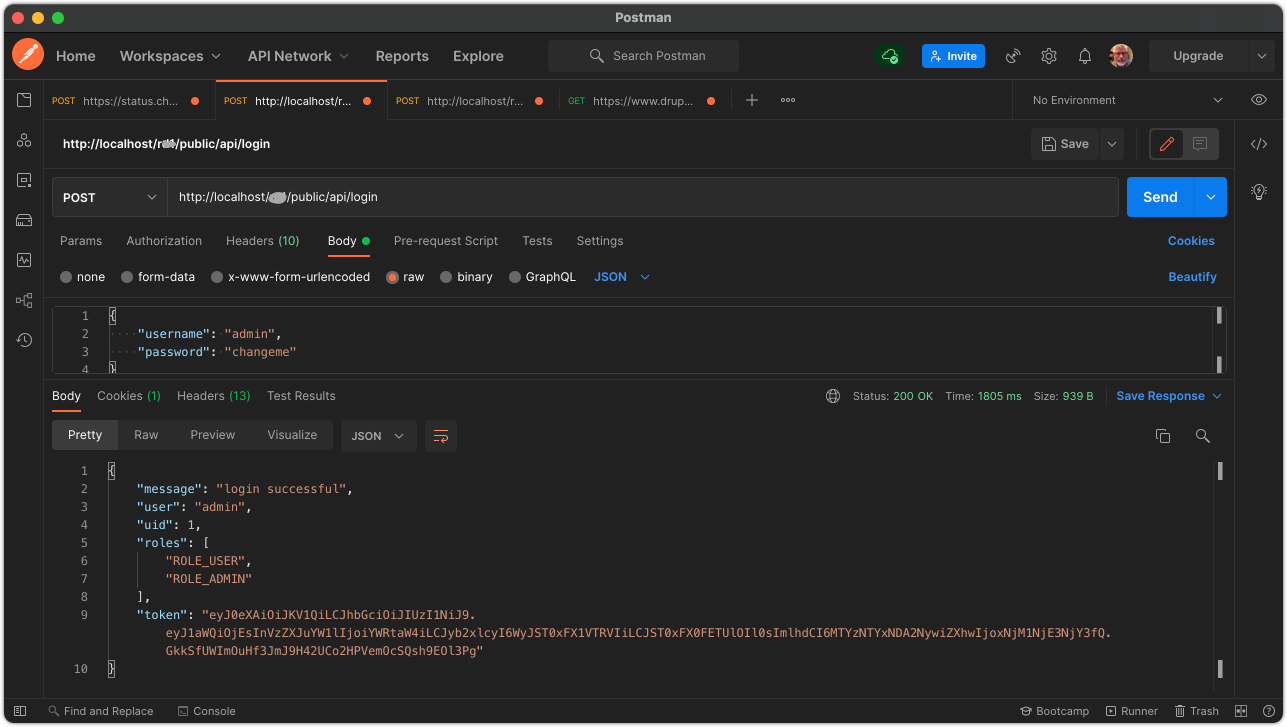Select GraphQL as the body format
The width and height of the screenshot is (1287, 727).
(x=543, y=276)
